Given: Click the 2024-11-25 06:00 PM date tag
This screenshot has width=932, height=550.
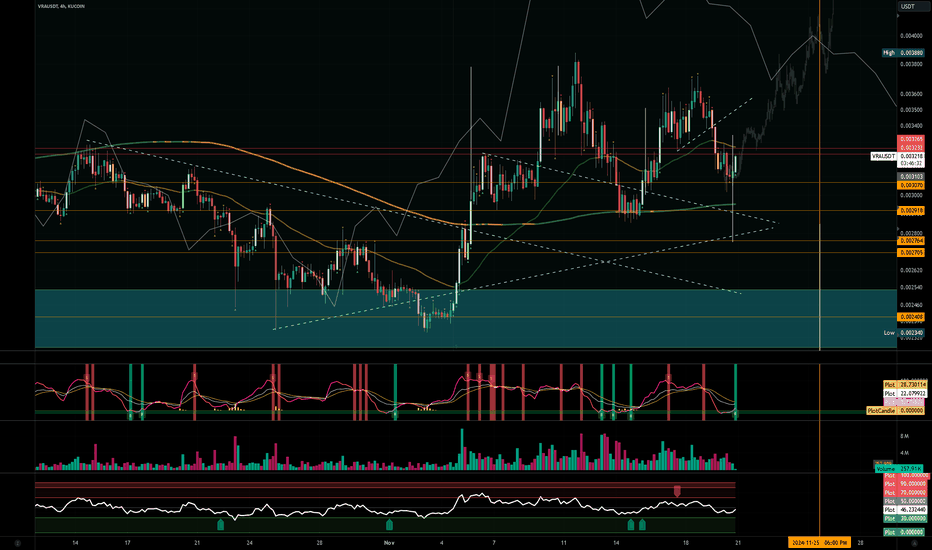Looking at the screenshot, I should (x=820, y=542).
